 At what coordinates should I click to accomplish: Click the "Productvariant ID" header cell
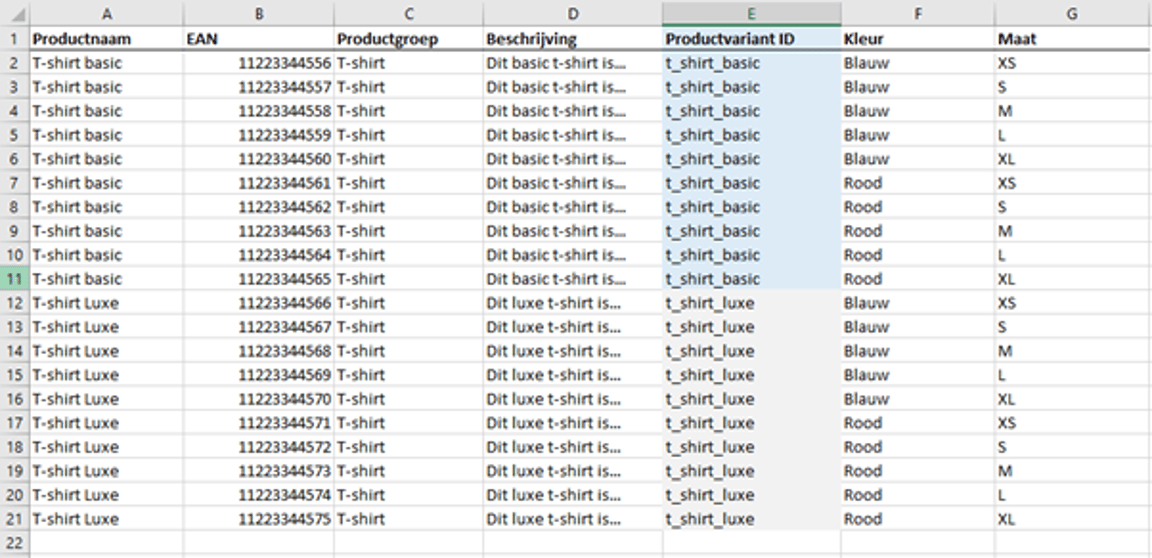[x=751, y=39]
